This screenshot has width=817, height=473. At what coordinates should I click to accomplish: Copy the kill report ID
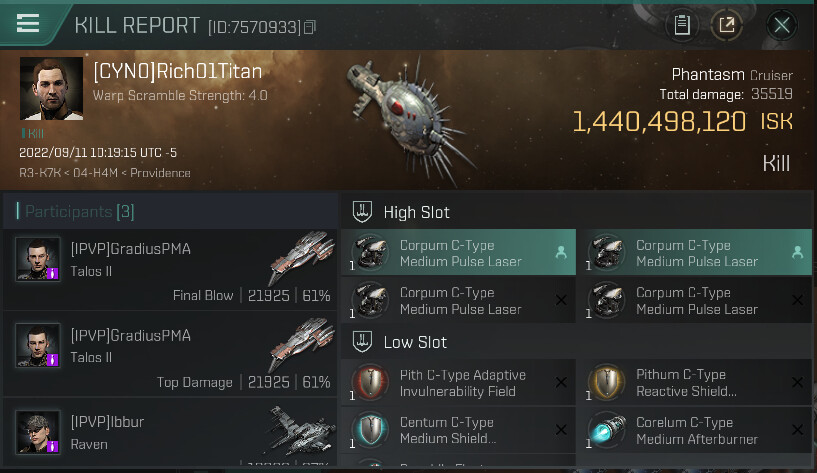(x=310, y=27)
